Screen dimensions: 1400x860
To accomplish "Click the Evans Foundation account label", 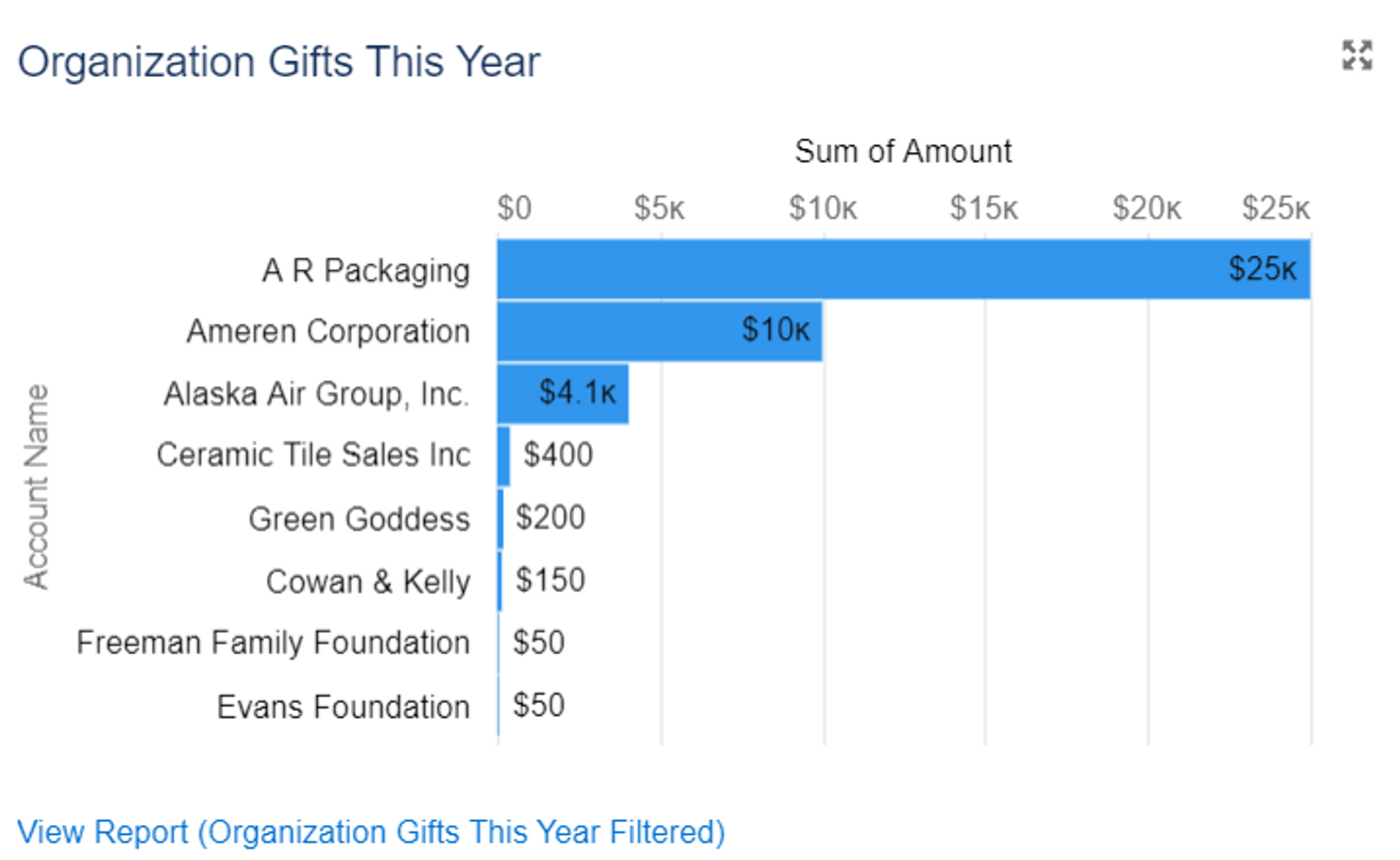I will coord(343,707).
